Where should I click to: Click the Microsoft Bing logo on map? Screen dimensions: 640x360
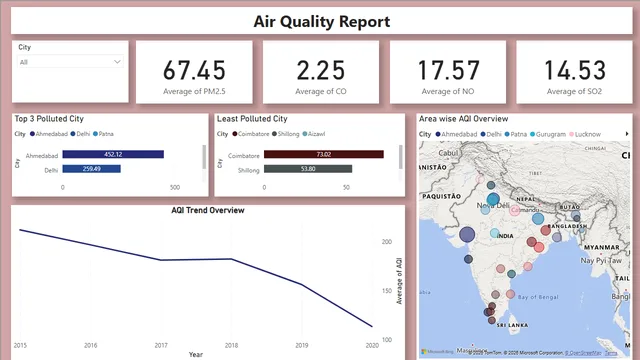point(438,351)
